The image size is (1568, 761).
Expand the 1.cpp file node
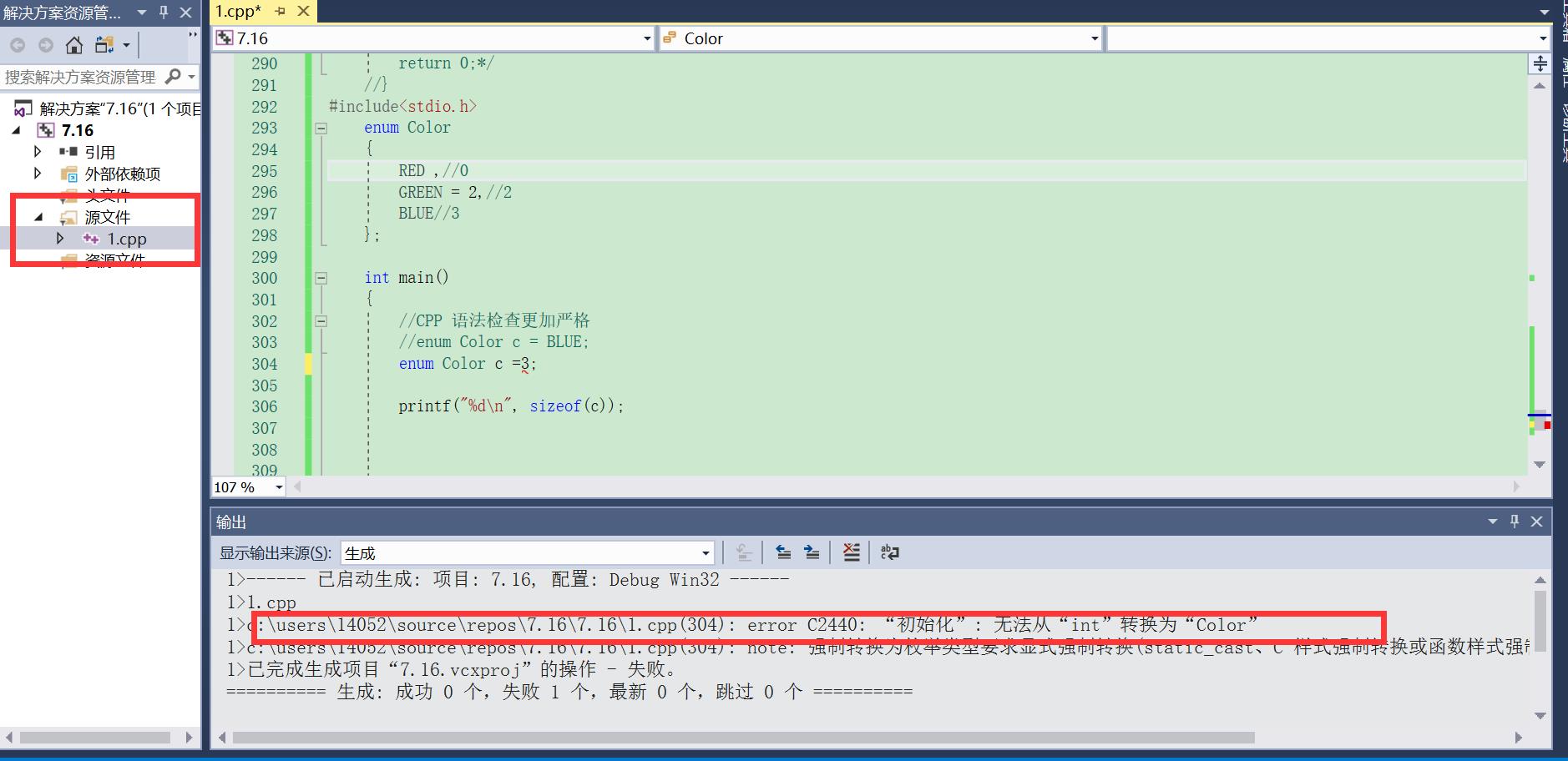tap(59, 239)
